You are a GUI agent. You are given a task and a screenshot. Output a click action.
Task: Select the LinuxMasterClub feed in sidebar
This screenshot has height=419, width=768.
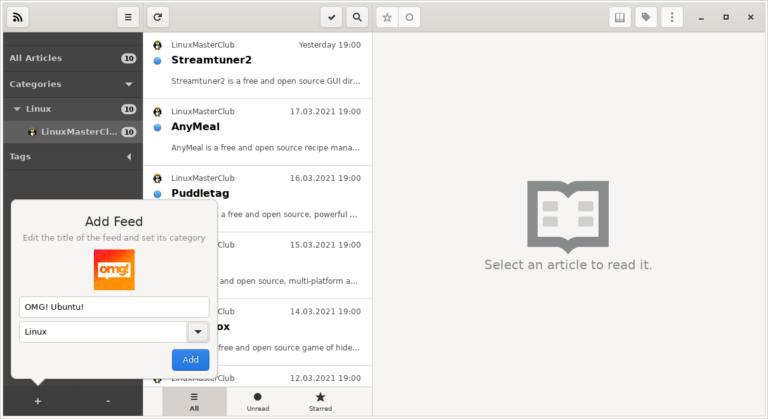[x=72, y=132]
